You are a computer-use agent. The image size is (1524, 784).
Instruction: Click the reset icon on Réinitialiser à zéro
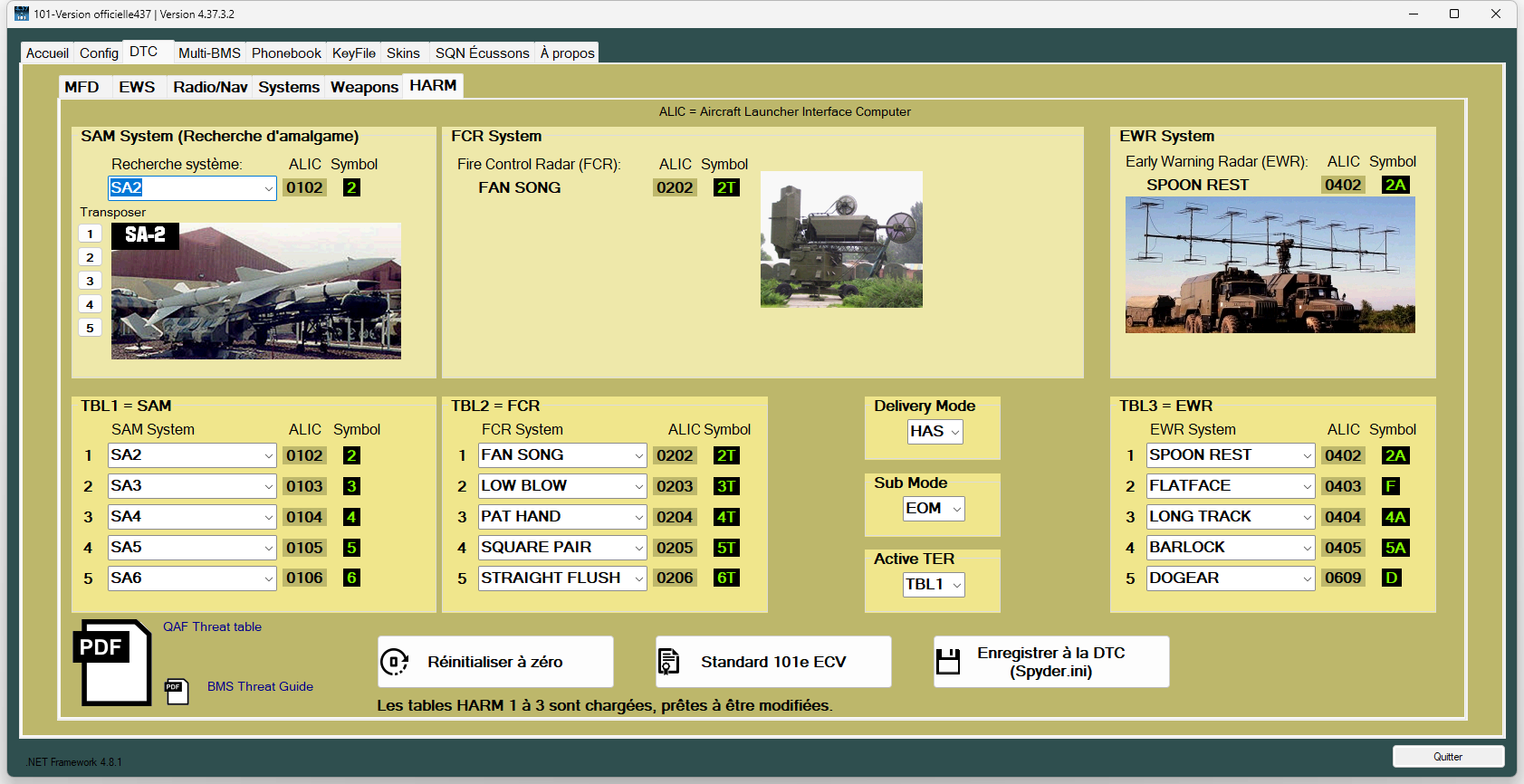(395, 662)
